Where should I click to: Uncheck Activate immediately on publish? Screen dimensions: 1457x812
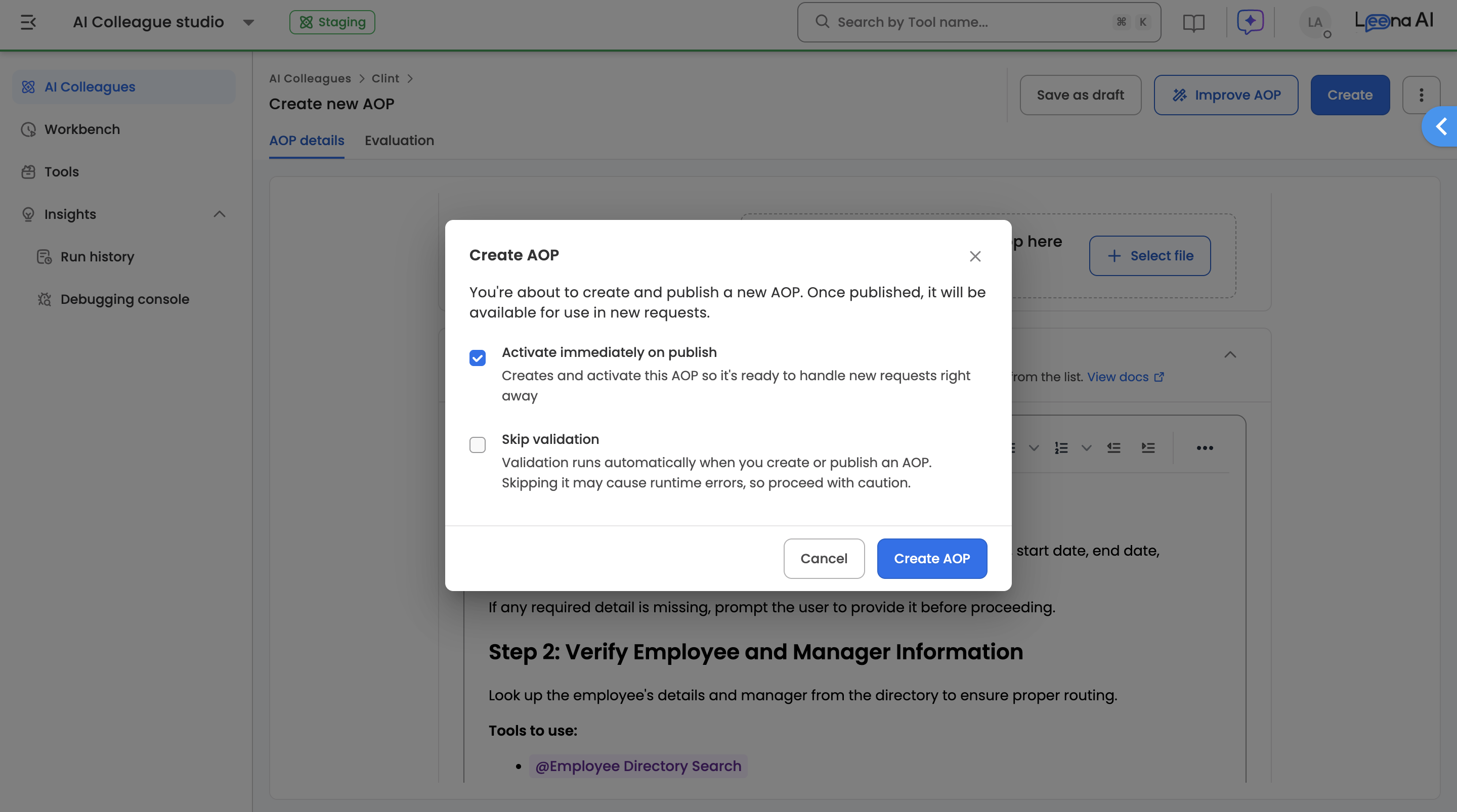[x=478, y=358]
